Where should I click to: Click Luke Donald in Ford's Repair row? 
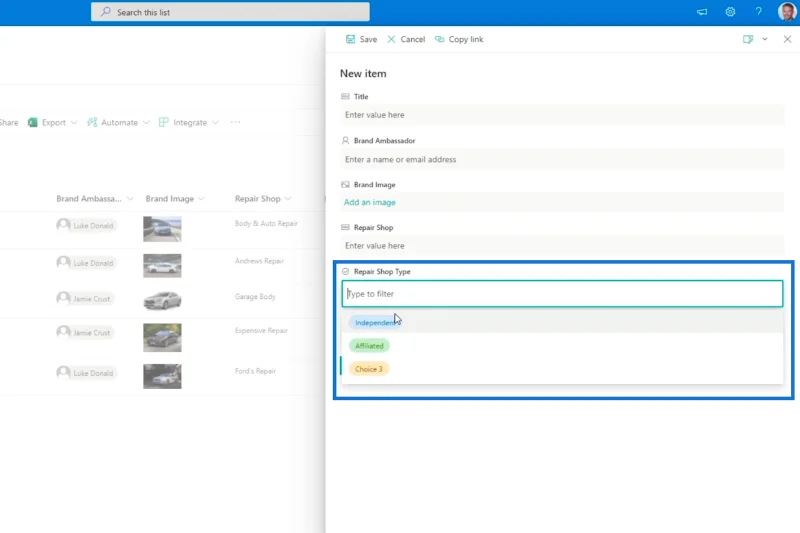pos(86,373)
